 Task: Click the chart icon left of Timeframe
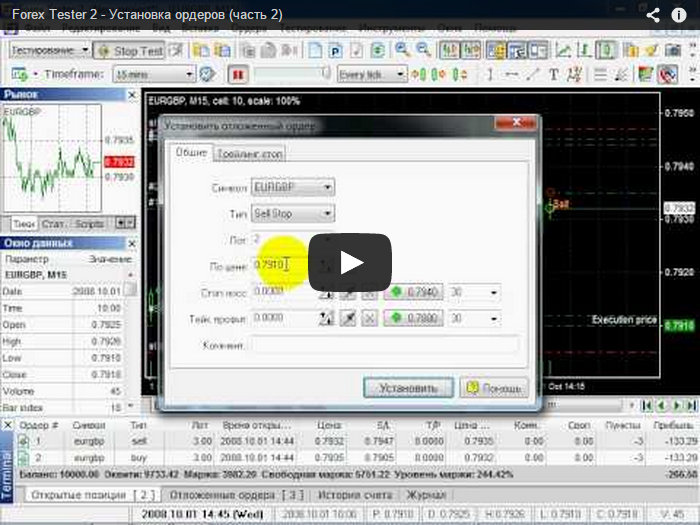(19, 74)
